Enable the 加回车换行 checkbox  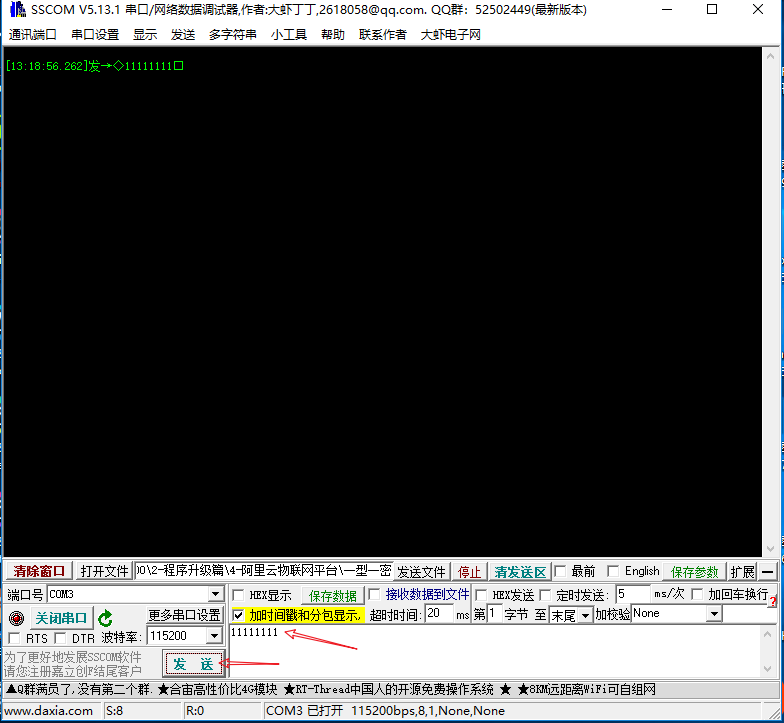pos(697,594)
